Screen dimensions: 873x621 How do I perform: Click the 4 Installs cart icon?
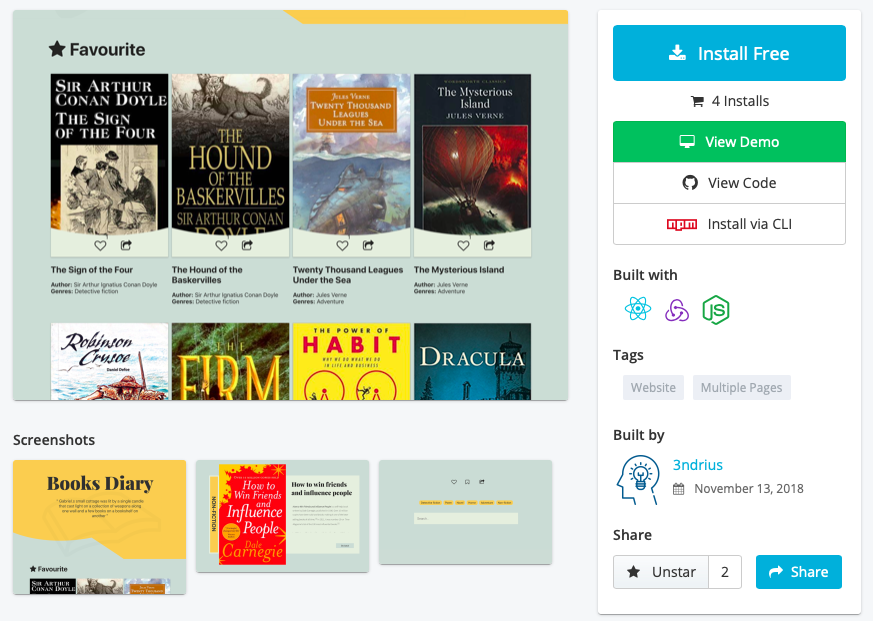click(x=697, y=101)
